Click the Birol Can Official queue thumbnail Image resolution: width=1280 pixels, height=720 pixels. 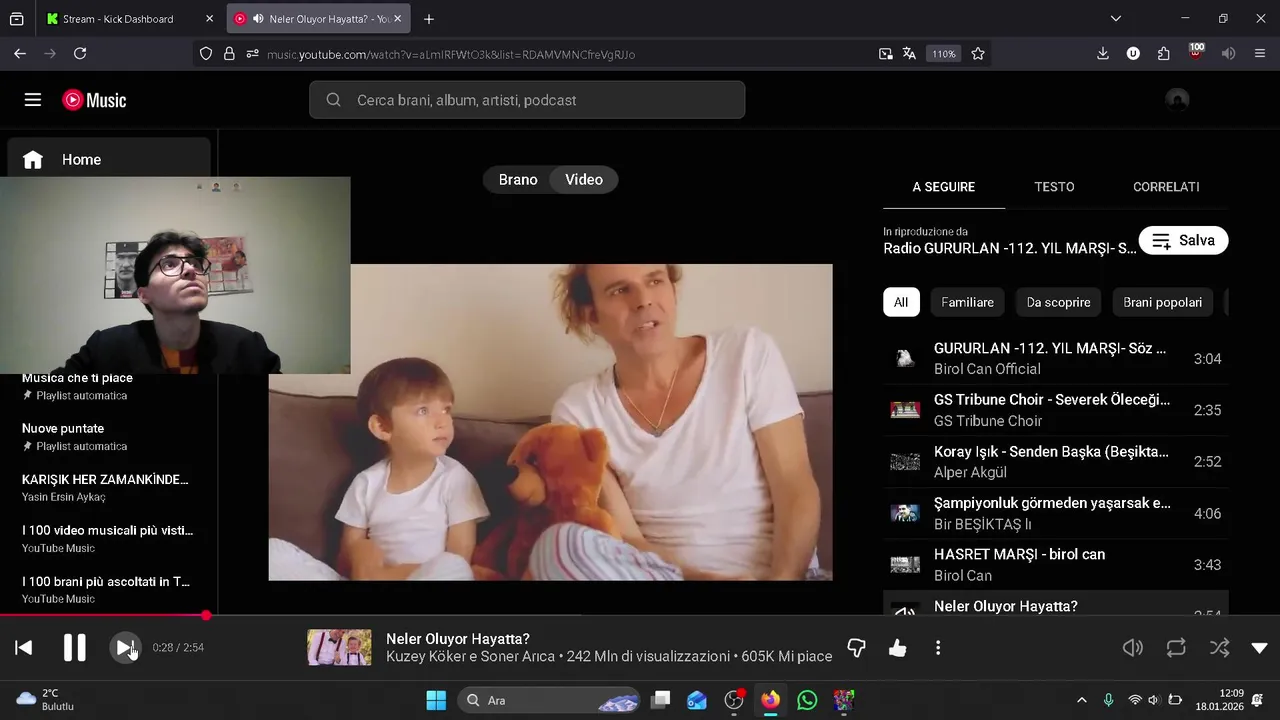tap(905, 359)
